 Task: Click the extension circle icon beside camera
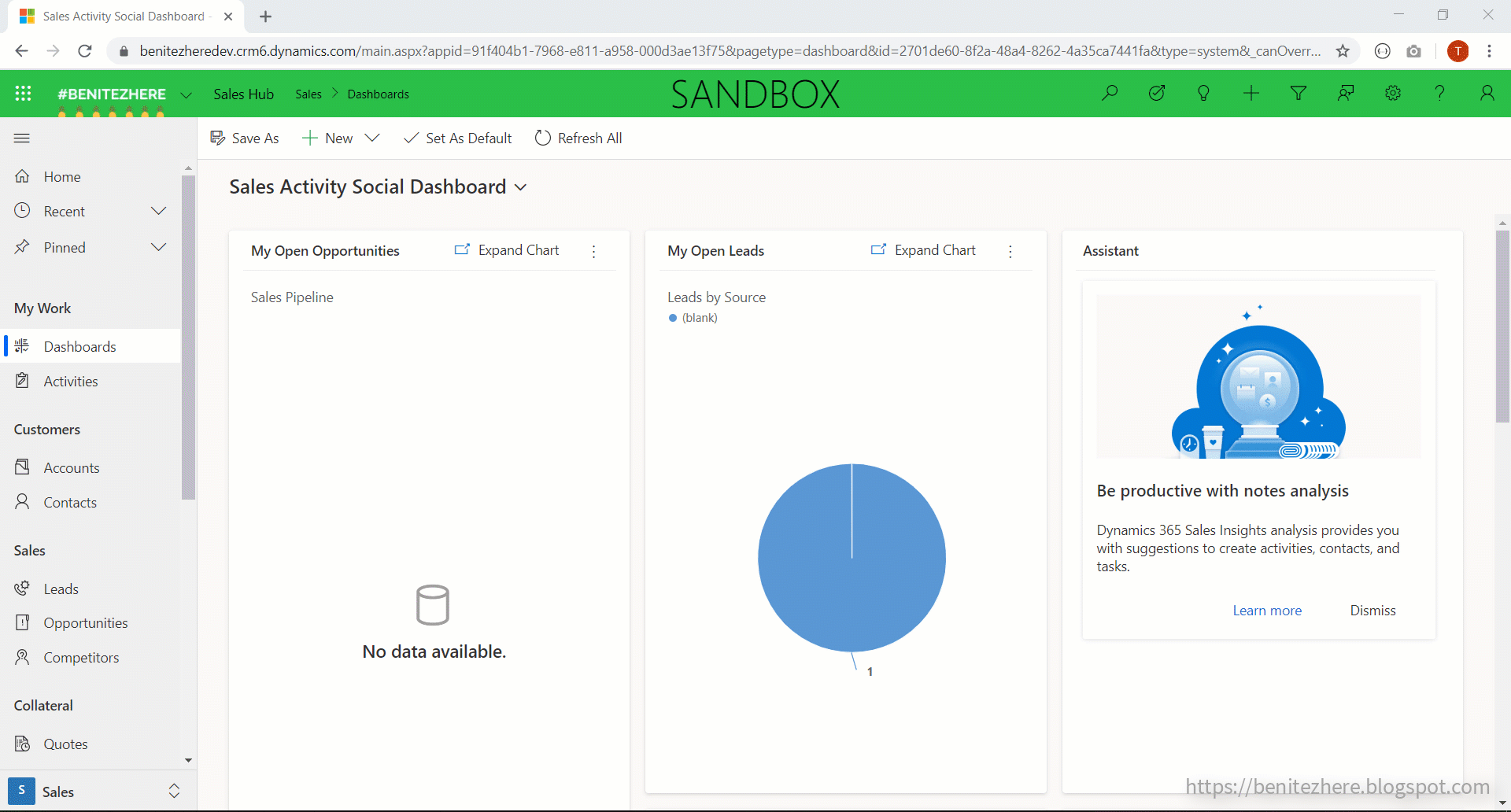(x=1382, y=51)
